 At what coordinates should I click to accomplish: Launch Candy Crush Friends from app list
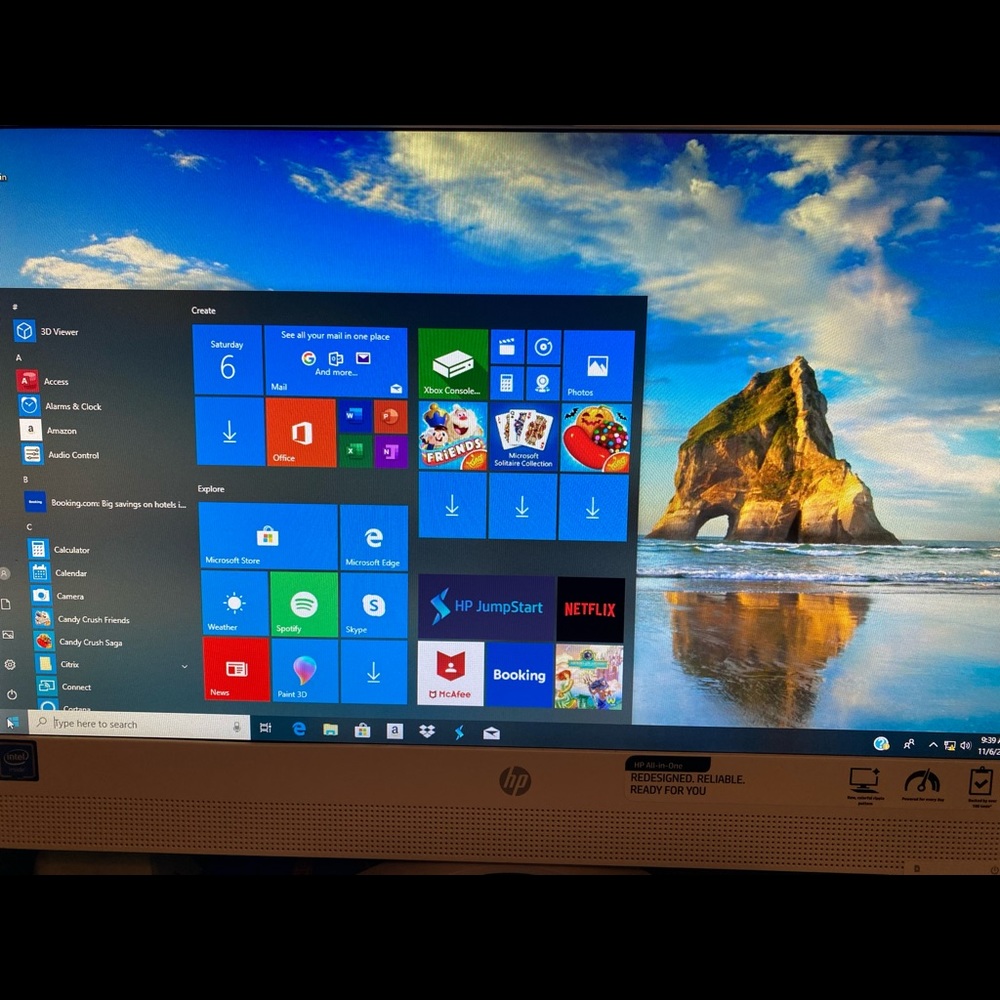[x=82, y=619]
